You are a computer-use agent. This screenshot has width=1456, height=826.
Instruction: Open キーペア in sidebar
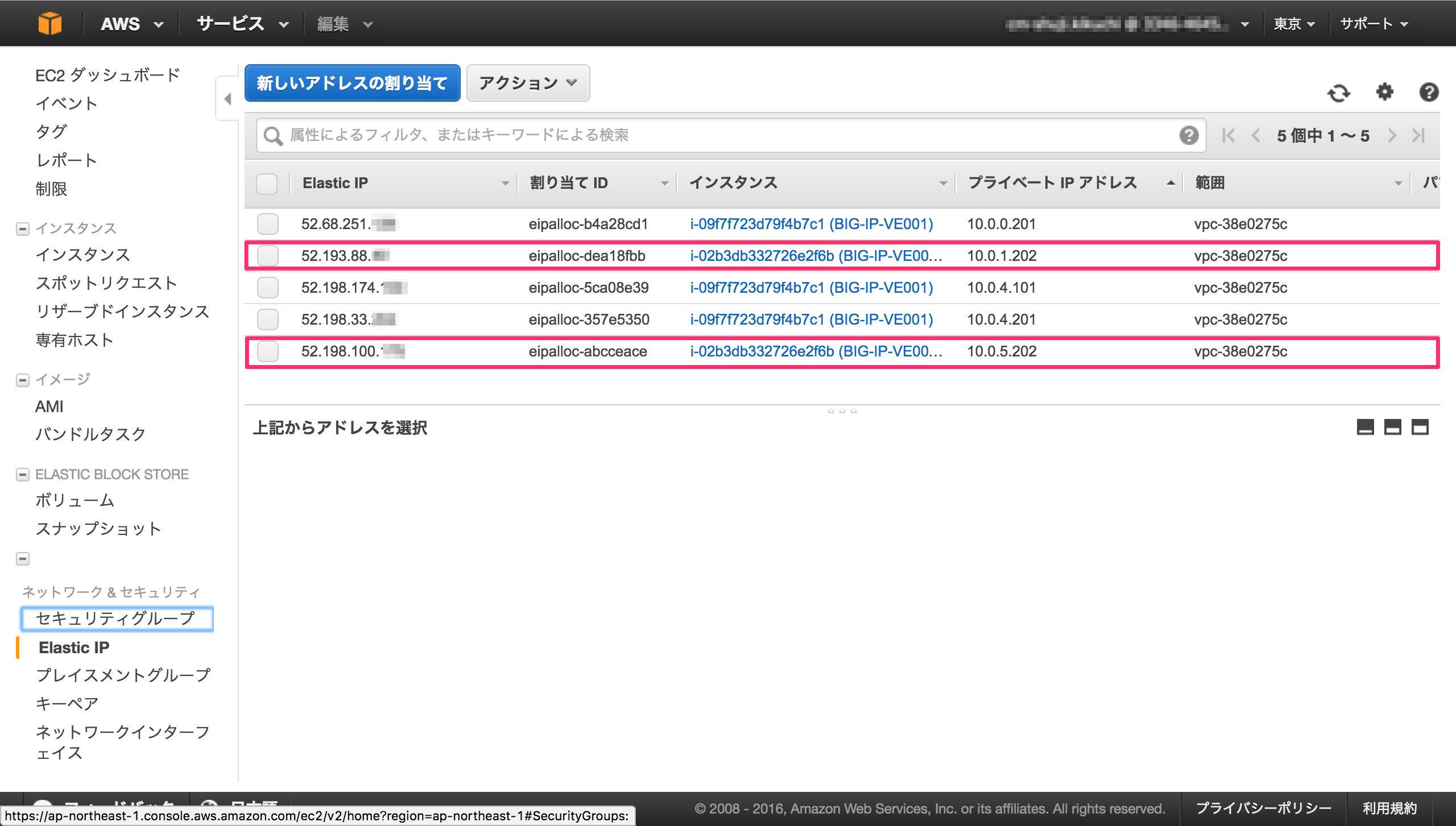(67, 704)
